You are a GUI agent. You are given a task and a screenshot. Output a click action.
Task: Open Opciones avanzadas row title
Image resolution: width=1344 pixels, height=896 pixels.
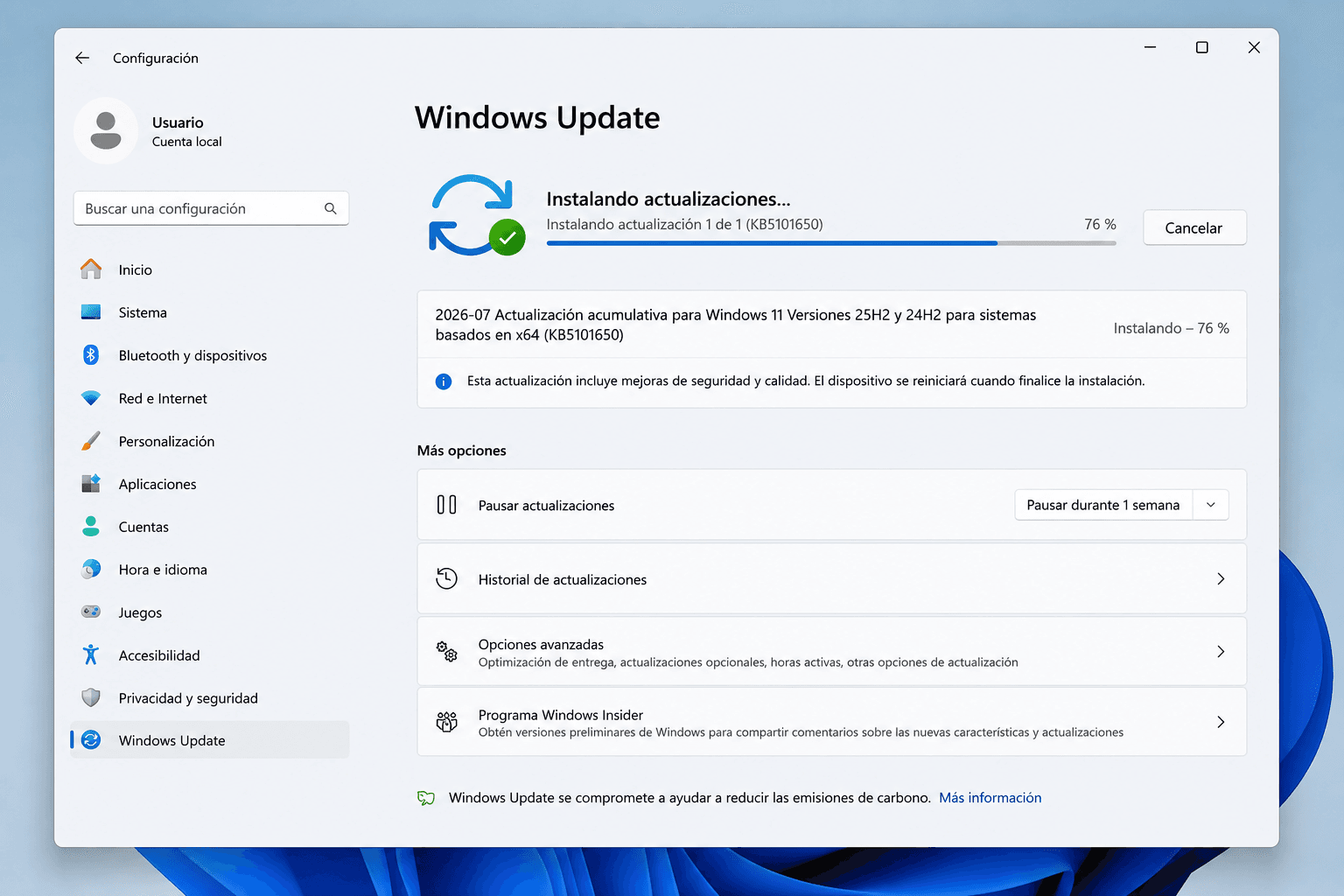(541, 644)
